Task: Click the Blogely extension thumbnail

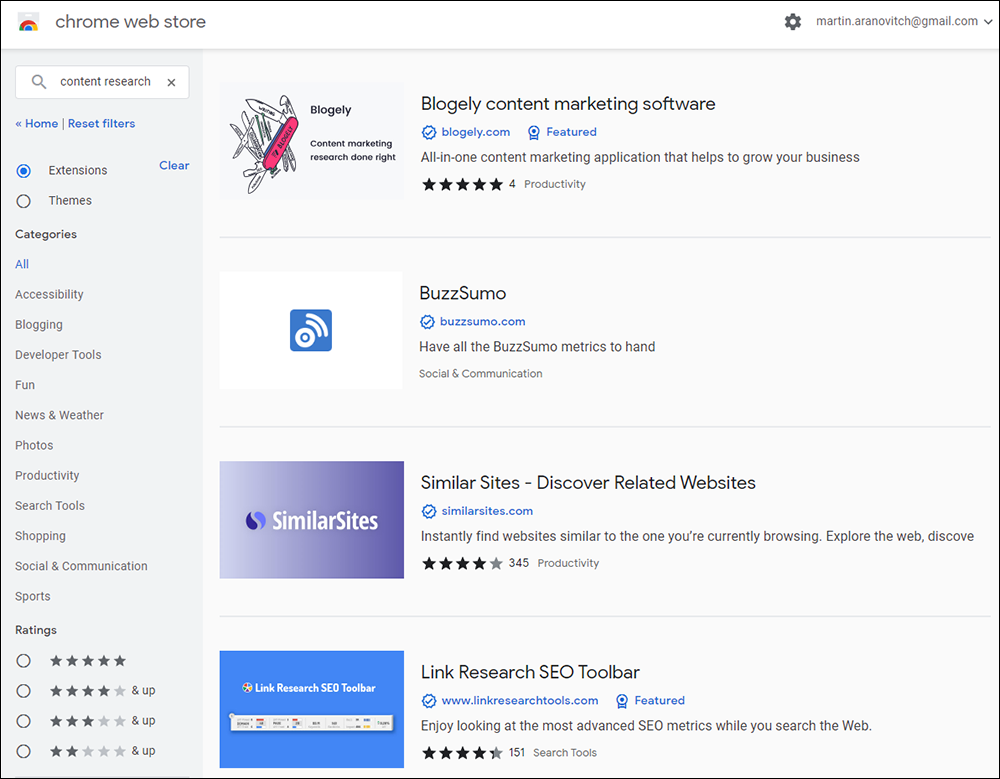Action: (312, 141)
